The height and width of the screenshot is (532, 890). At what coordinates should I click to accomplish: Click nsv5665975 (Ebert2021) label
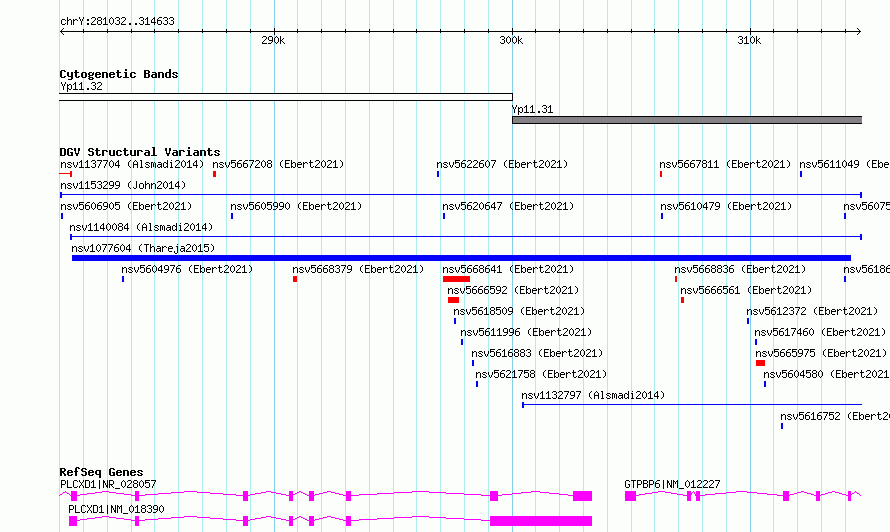(821, 353)
